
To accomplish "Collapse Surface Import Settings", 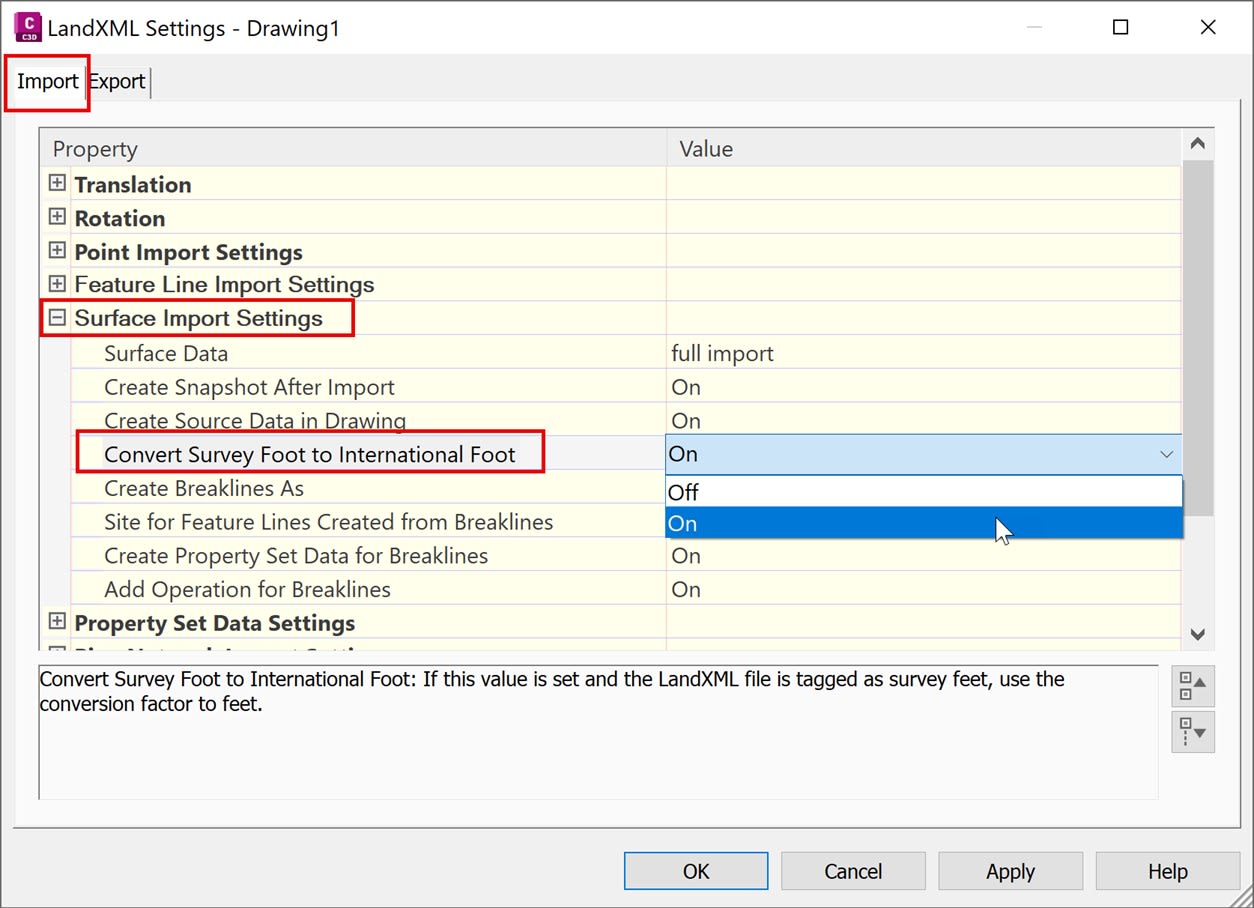I will coord(57,318).
